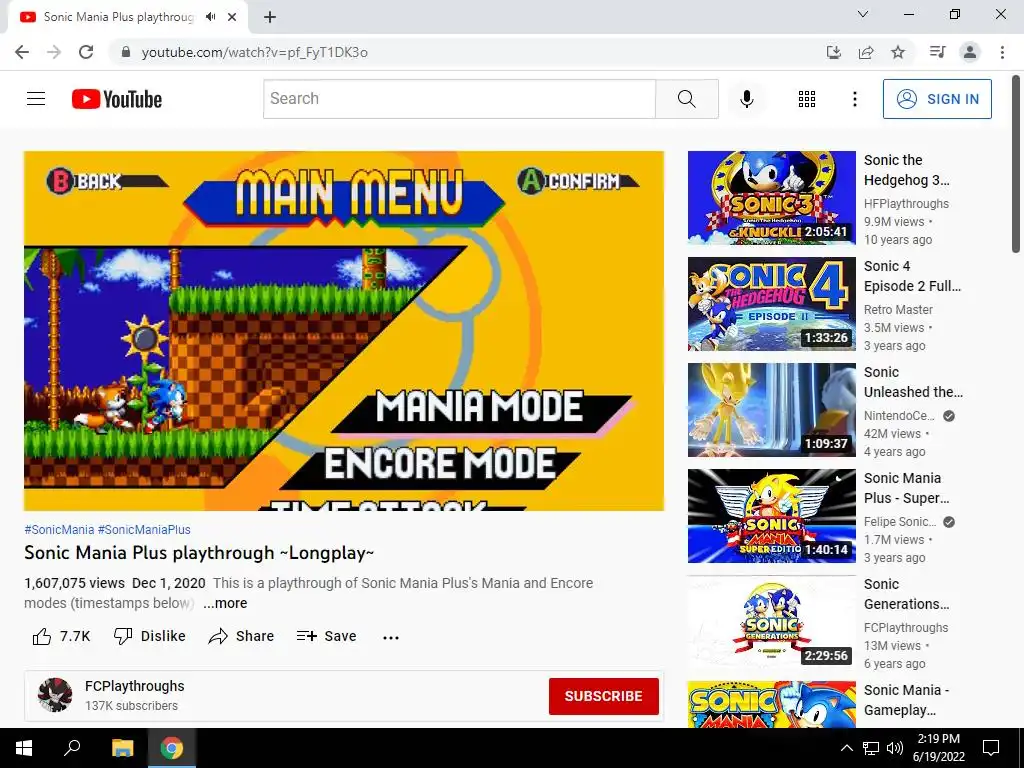Open Sonic Mania Plus - Super title

point(906,488)
